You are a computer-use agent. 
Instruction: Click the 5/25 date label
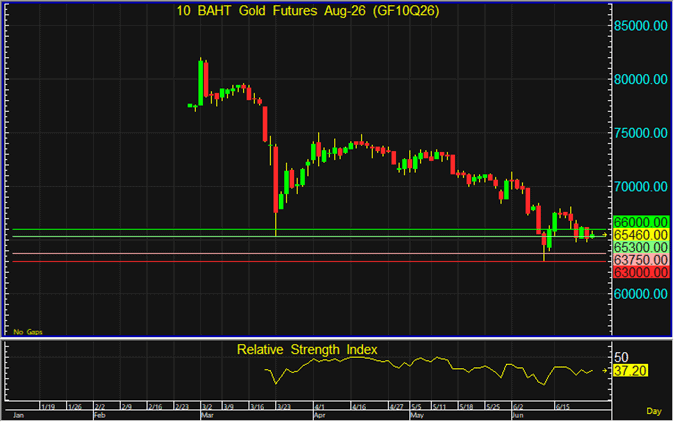click(x=493, y=407)
